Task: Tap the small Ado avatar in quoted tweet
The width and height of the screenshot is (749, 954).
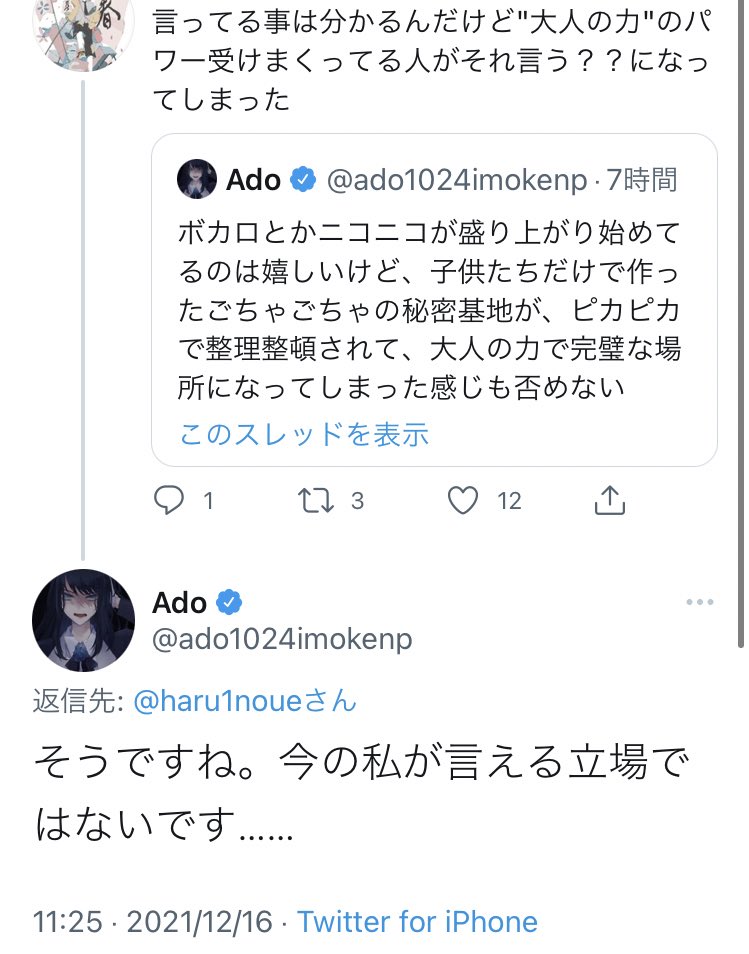Action: (197, 180)
